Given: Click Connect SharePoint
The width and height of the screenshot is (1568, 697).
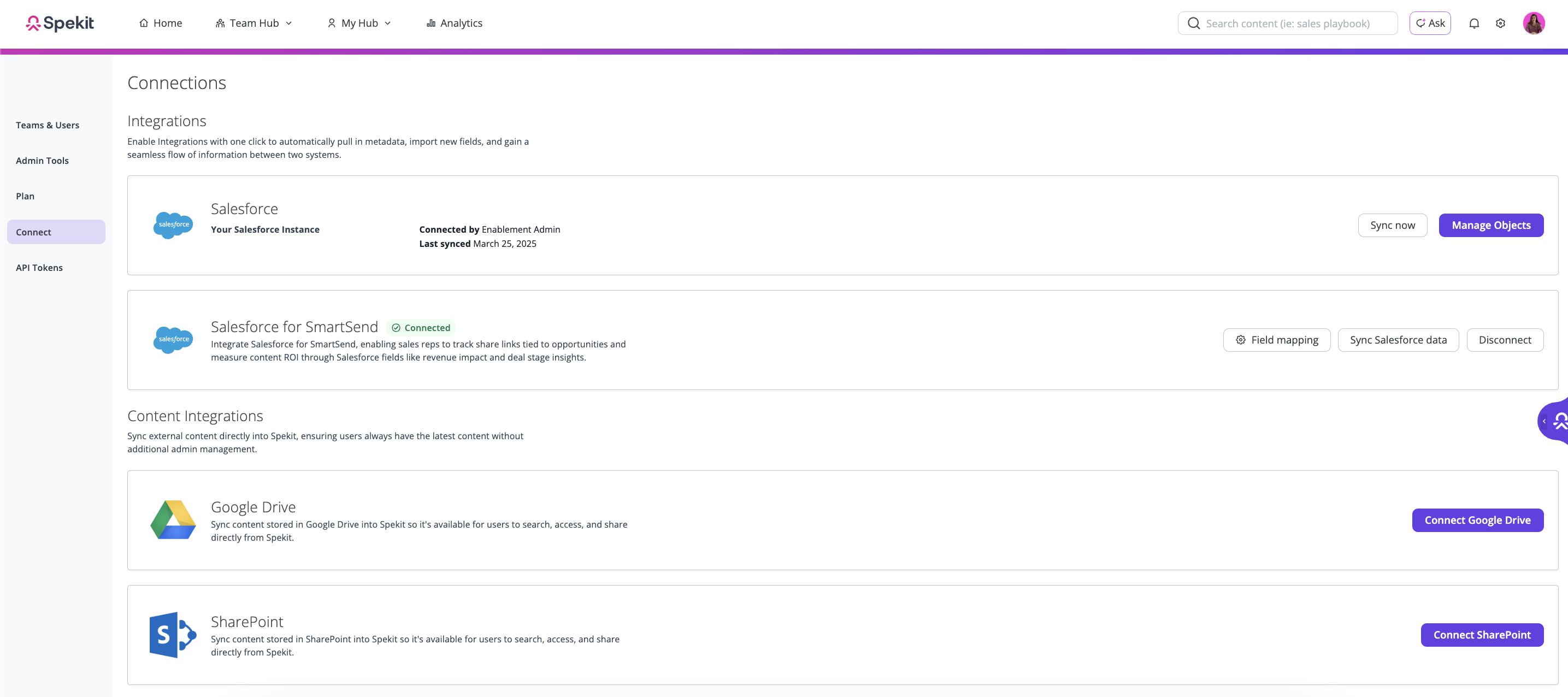Looking at the screenshot, I should pyautogui.click(x=1482, y=634).
